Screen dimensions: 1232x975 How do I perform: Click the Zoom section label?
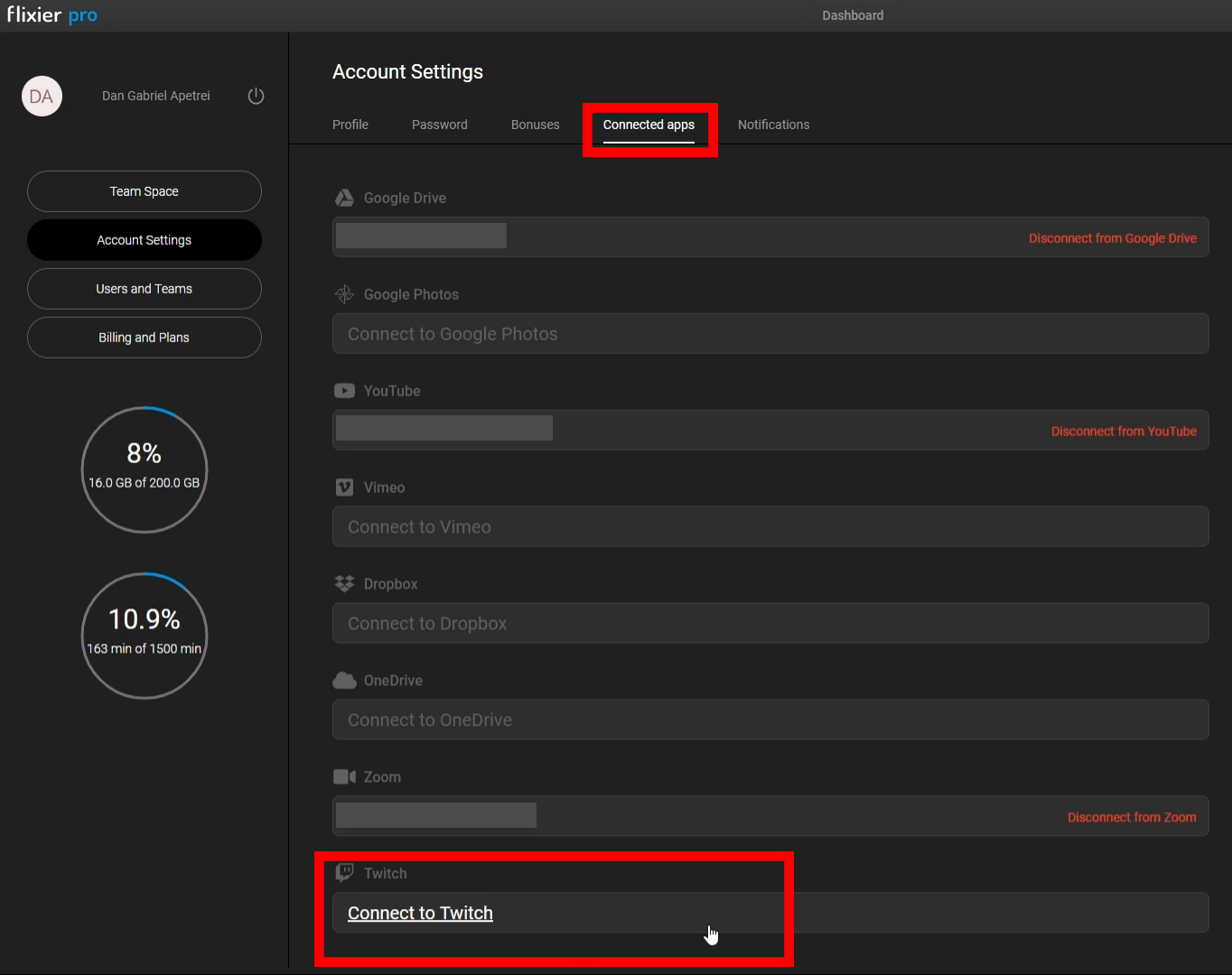[382, 777]
